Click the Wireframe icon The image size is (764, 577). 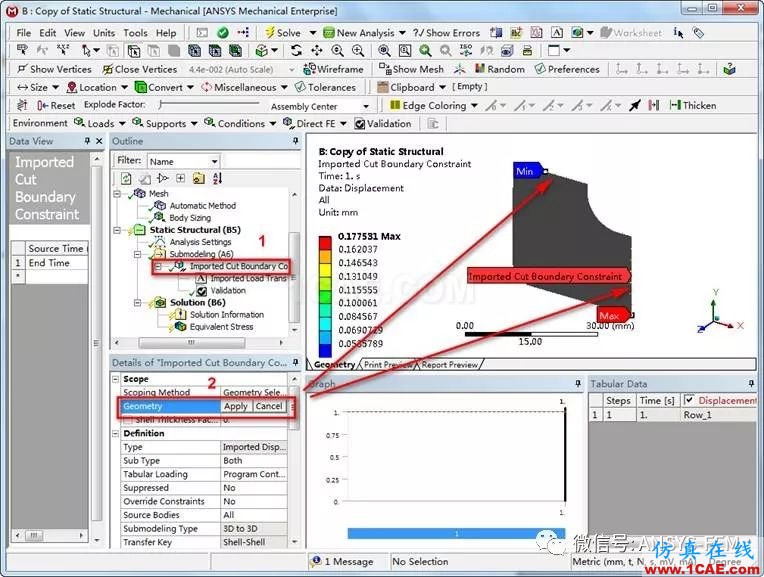(x=309, y=69)
